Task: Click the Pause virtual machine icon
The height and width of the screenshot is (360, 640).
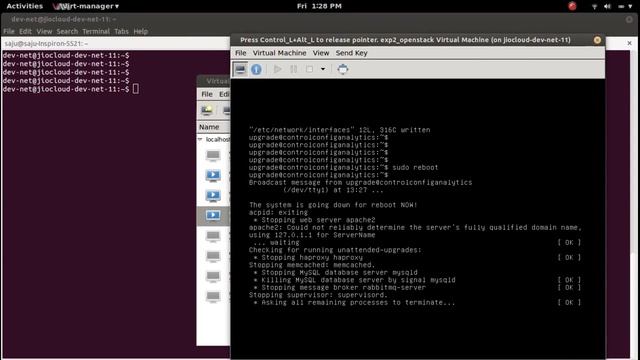Action: (293, 69)
